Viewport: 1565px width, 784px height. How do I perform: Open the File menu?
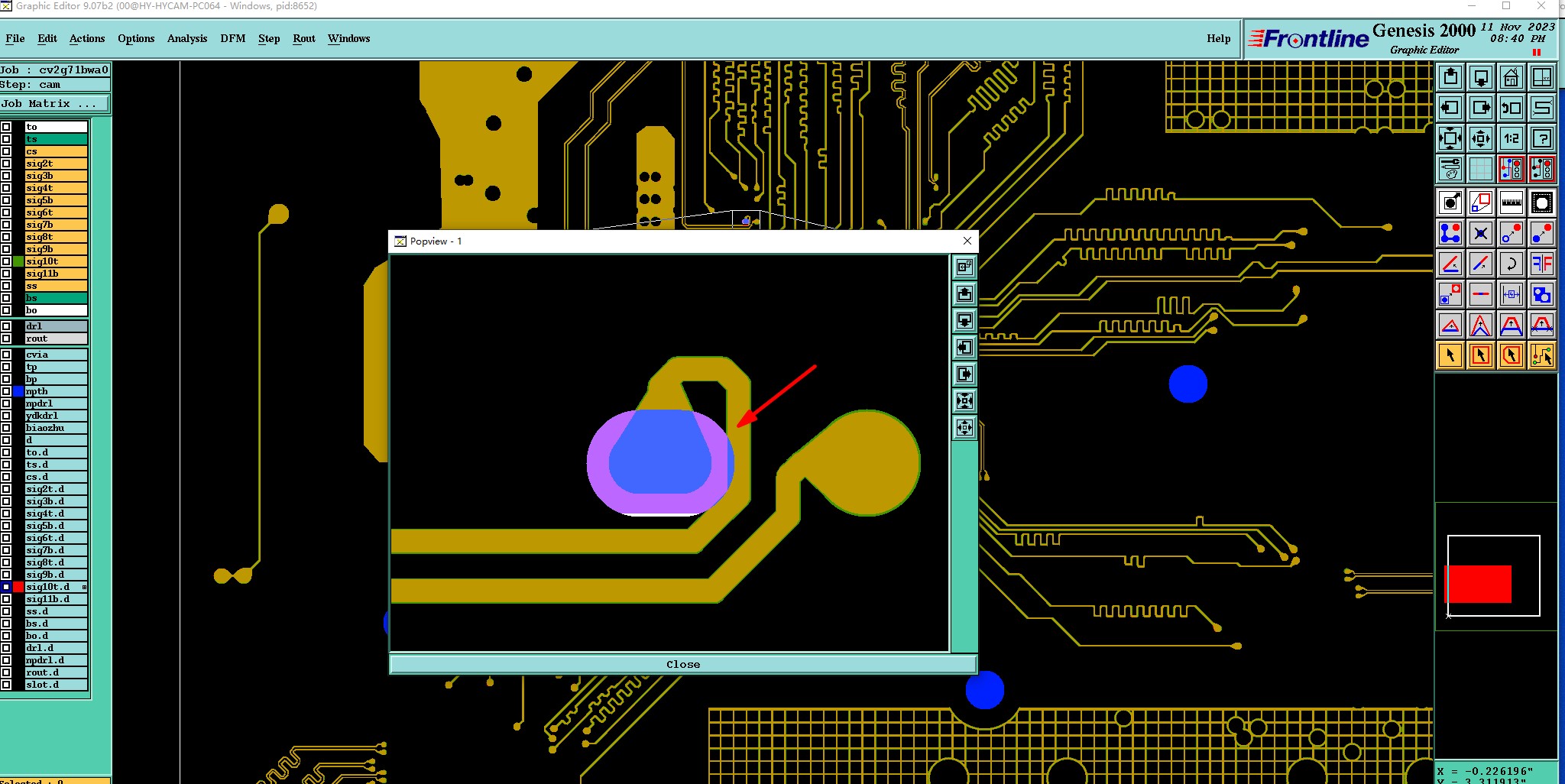click(x=15, y=38)
